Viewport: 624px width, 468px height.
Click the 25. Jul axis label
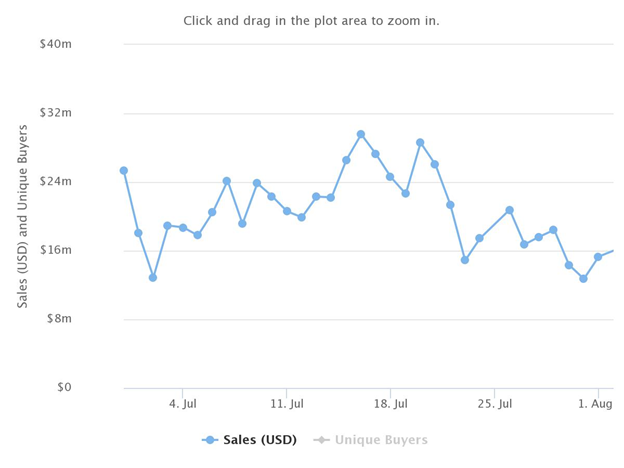(495, 404)
